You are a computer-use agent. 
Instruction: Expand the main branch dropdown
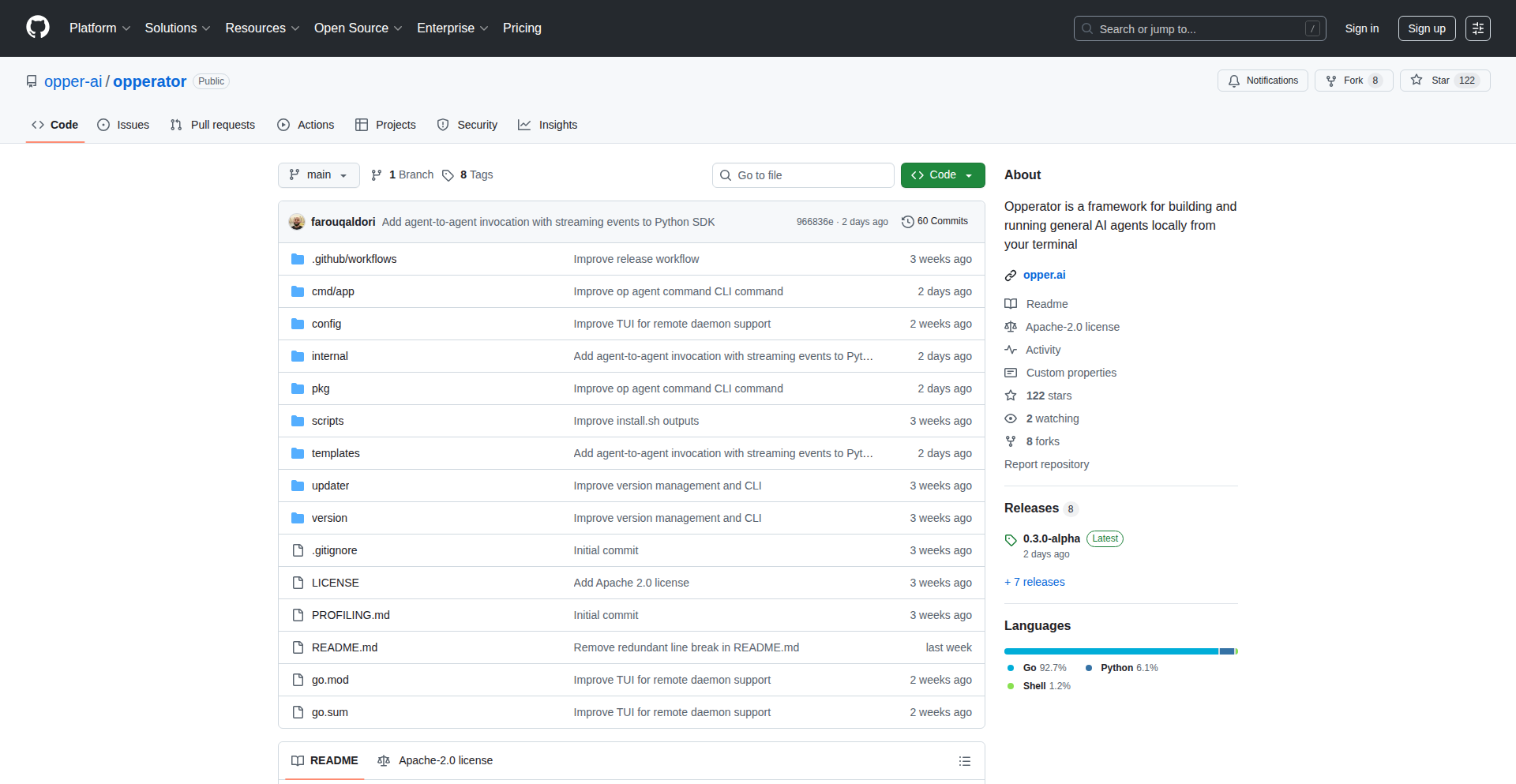click(318, 175)
